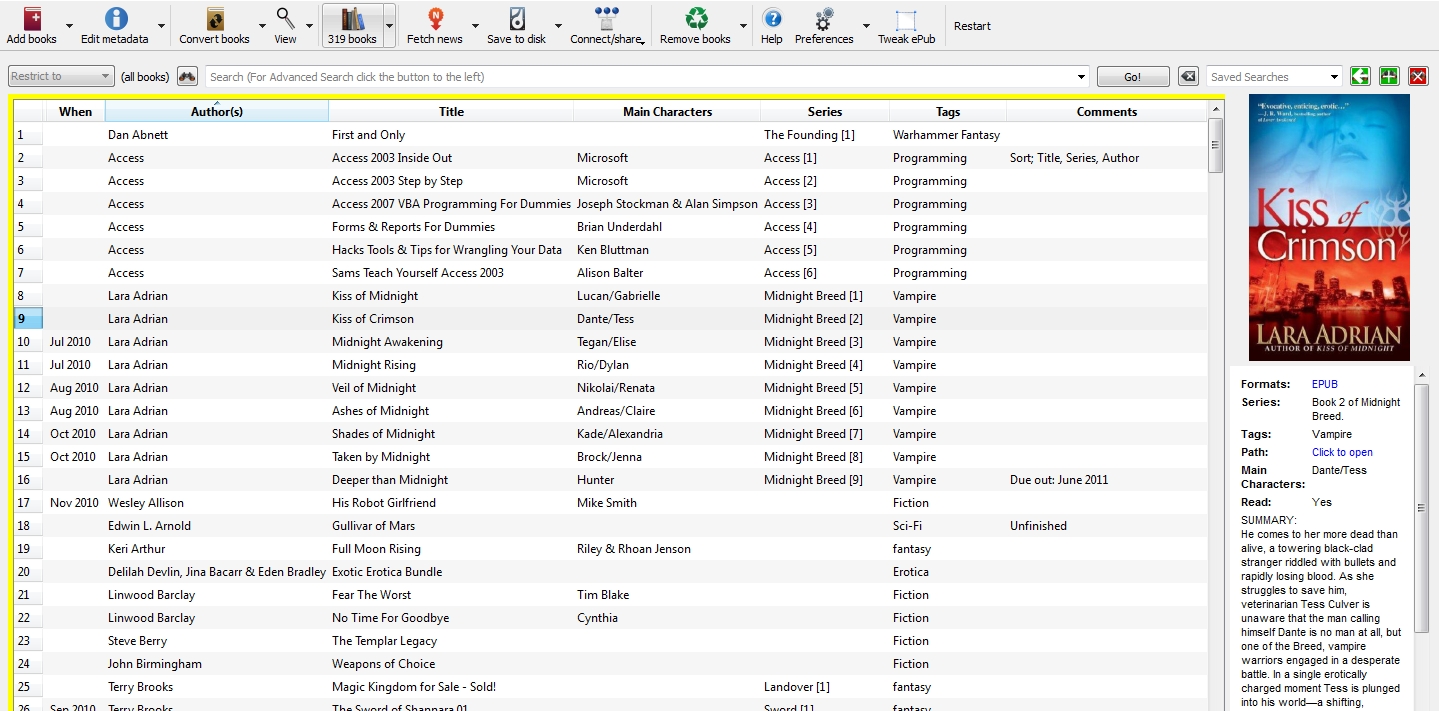This screenshot has width=1439, height=711.
Task: Click the Kiss of Crimson cover image
Action: (1329, 228)
